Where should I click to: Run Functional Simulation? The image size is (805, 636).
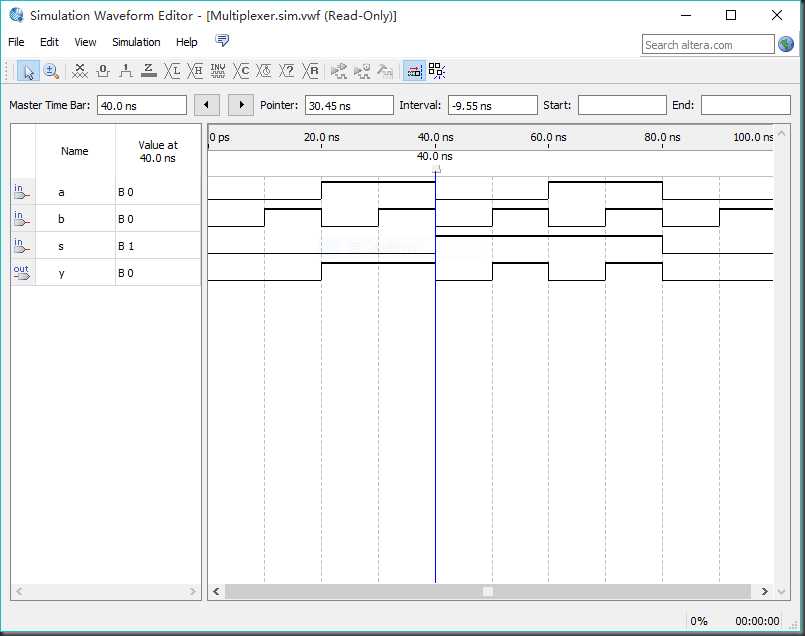pos(338,71)
